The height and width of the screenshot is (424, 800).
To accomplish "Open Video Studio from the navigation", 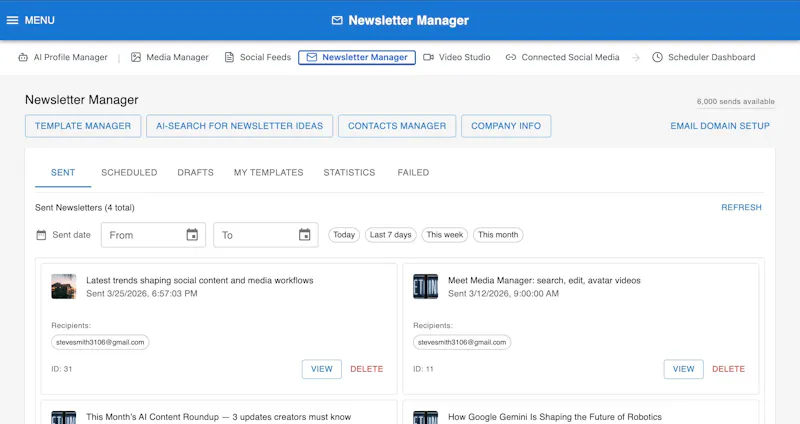I will (457, 57).
